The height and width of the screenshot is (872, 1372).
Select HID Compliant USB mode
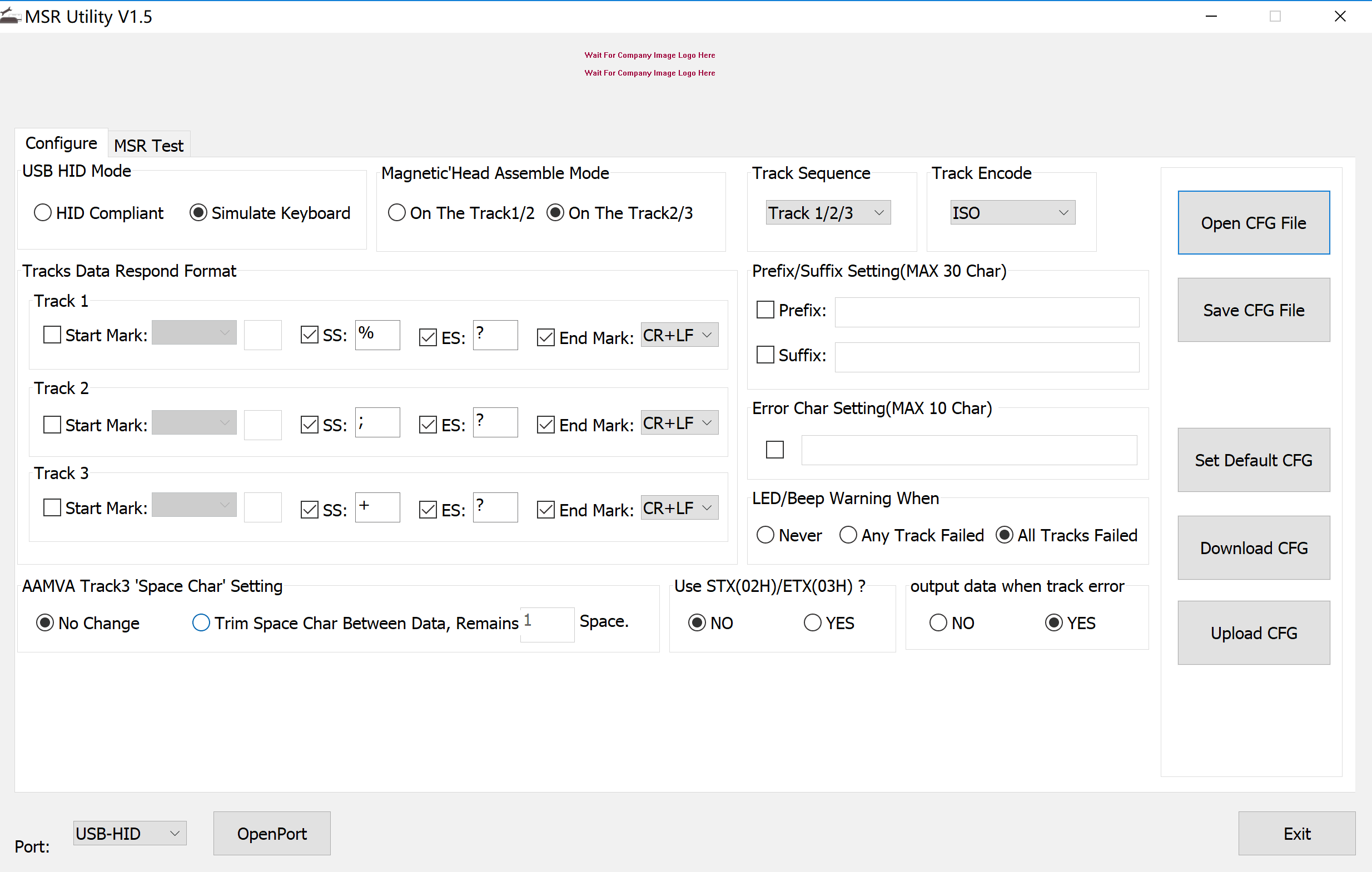[x=42, y=213]
